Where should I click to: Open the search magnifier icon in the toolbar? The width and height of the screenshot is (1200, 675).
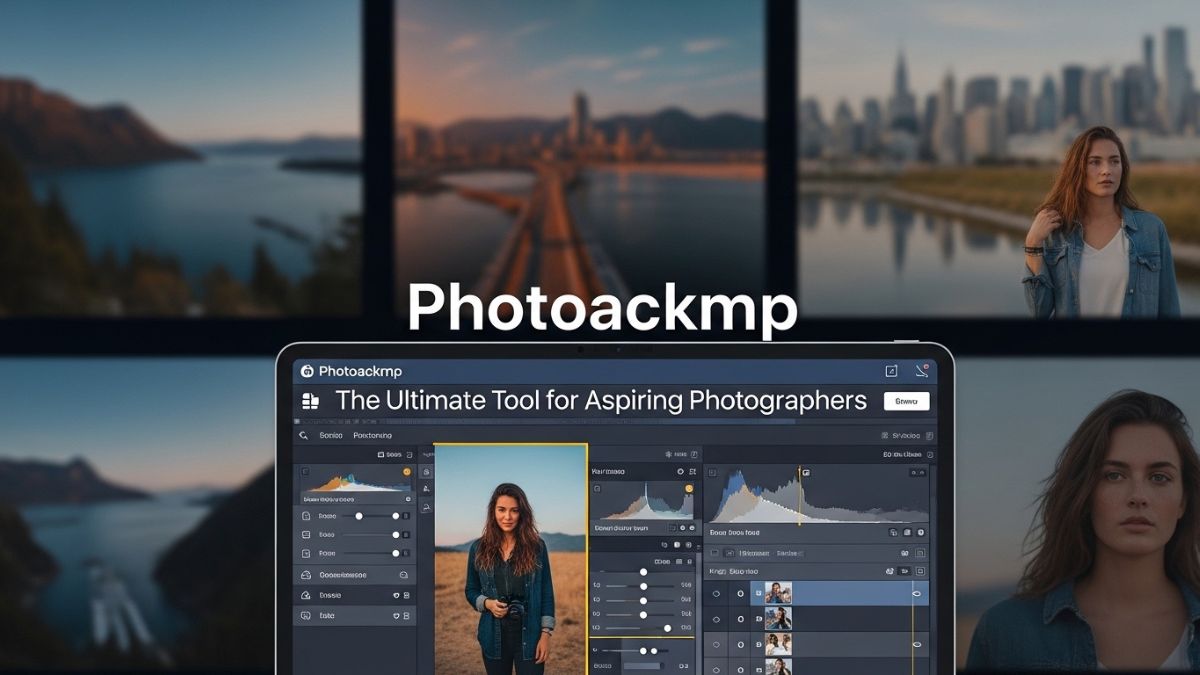tap(304, 434)
